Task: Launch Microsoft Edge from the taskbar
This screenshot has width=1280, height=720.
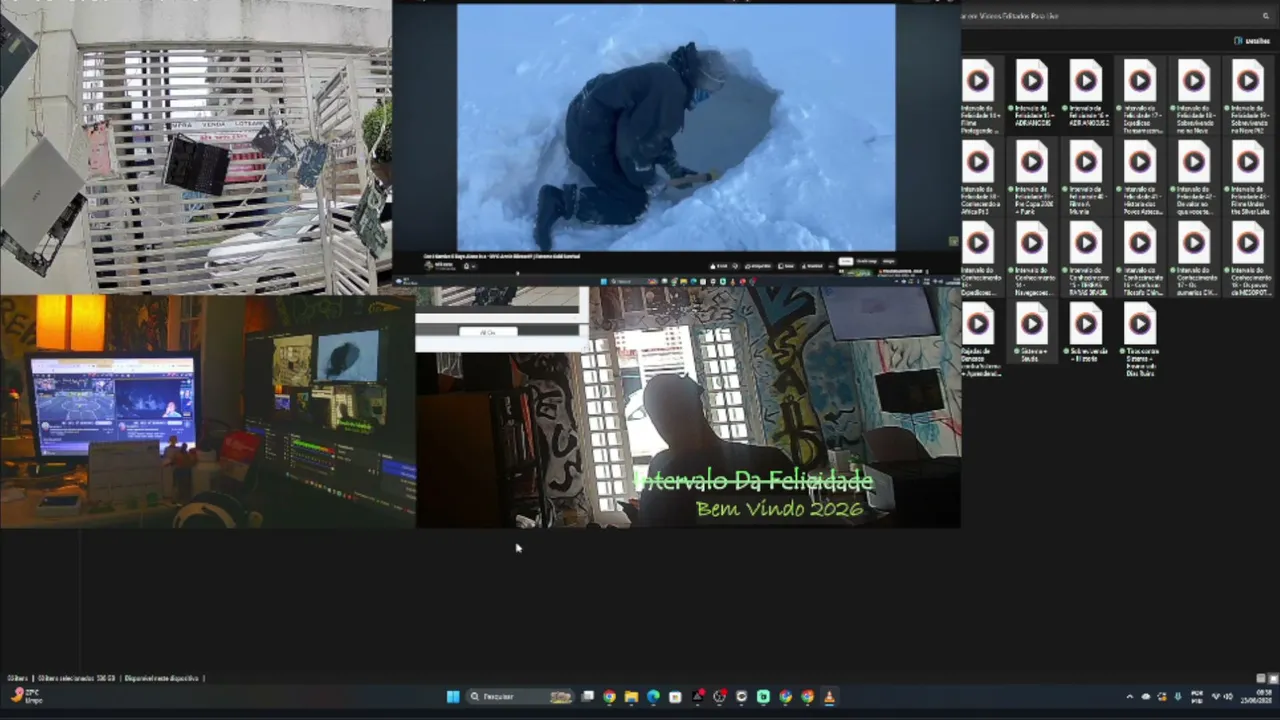Action: pyautogui.click(x=653, y=697)
